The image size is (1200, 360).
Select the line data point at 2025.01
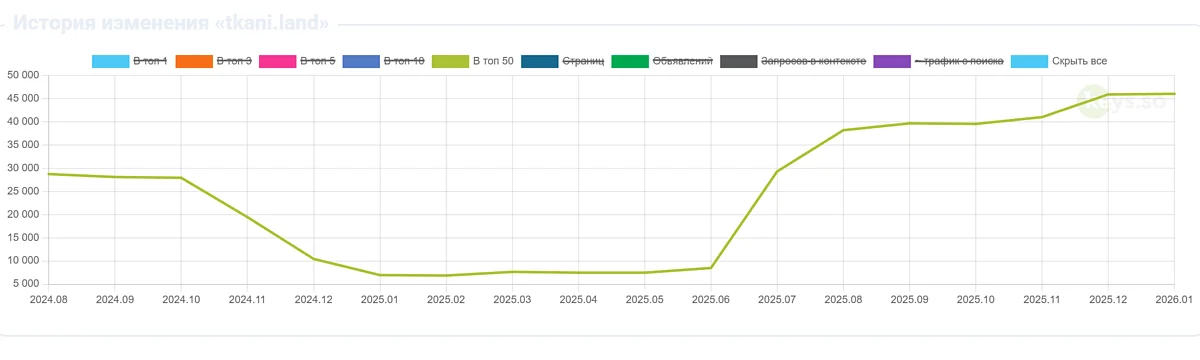click(380, 275)
